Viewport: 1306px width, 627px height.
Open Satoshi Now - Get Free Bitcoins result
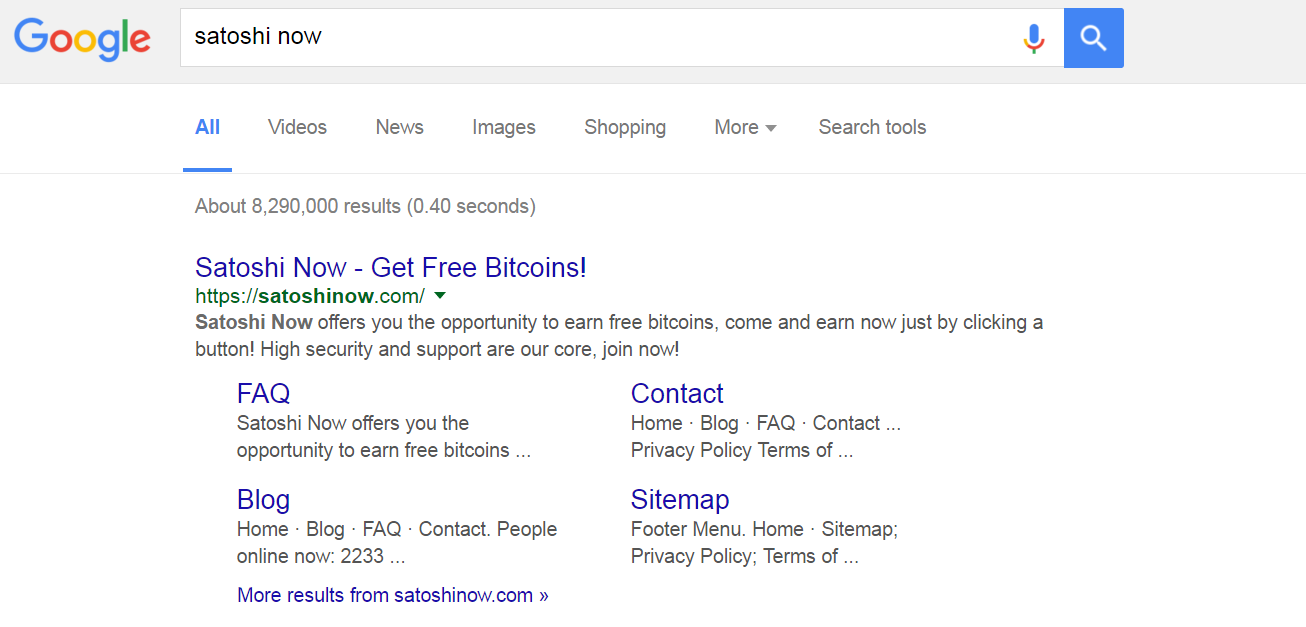(x=391, y=268)
